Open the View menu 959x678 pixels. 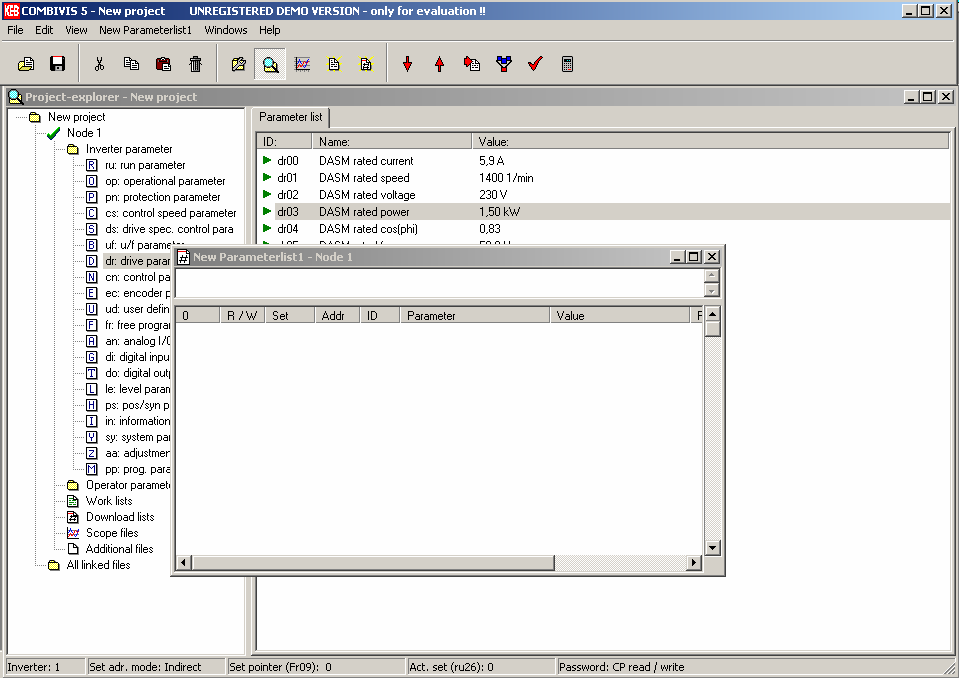76,30
